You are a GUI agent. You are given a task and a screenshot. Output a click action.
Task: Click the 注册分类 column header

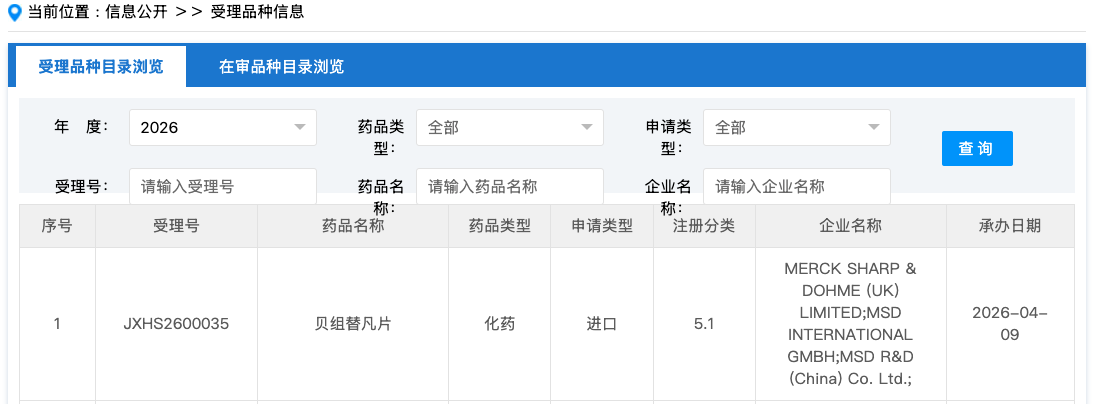[x=704, y=226]
